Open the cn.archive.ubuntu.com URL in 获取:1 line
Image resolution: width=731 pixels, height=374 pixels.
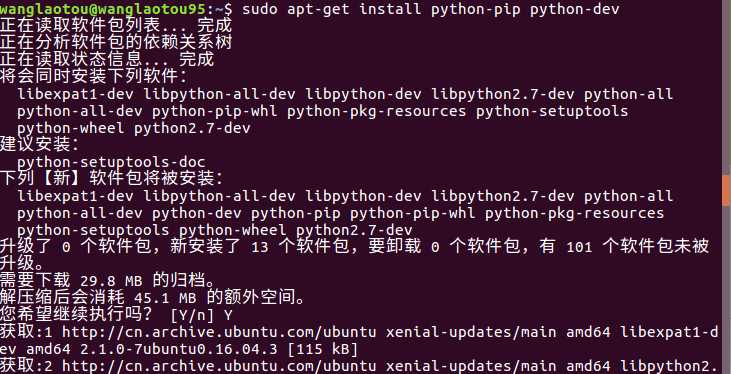coord(219,332)
